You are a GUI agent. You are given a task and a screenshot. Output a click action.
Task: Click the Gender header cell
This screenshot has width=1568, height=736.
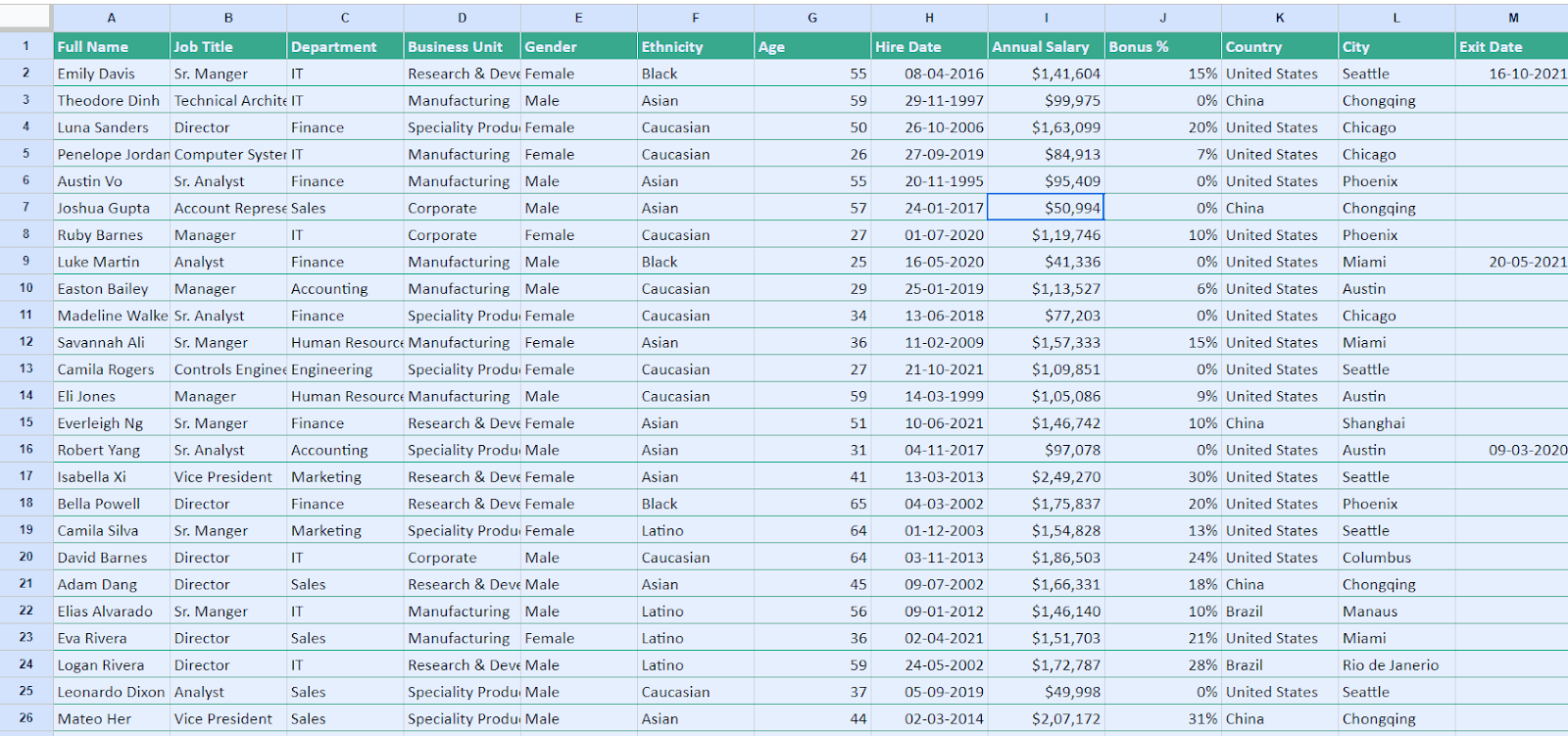click(x=578, y=46)
